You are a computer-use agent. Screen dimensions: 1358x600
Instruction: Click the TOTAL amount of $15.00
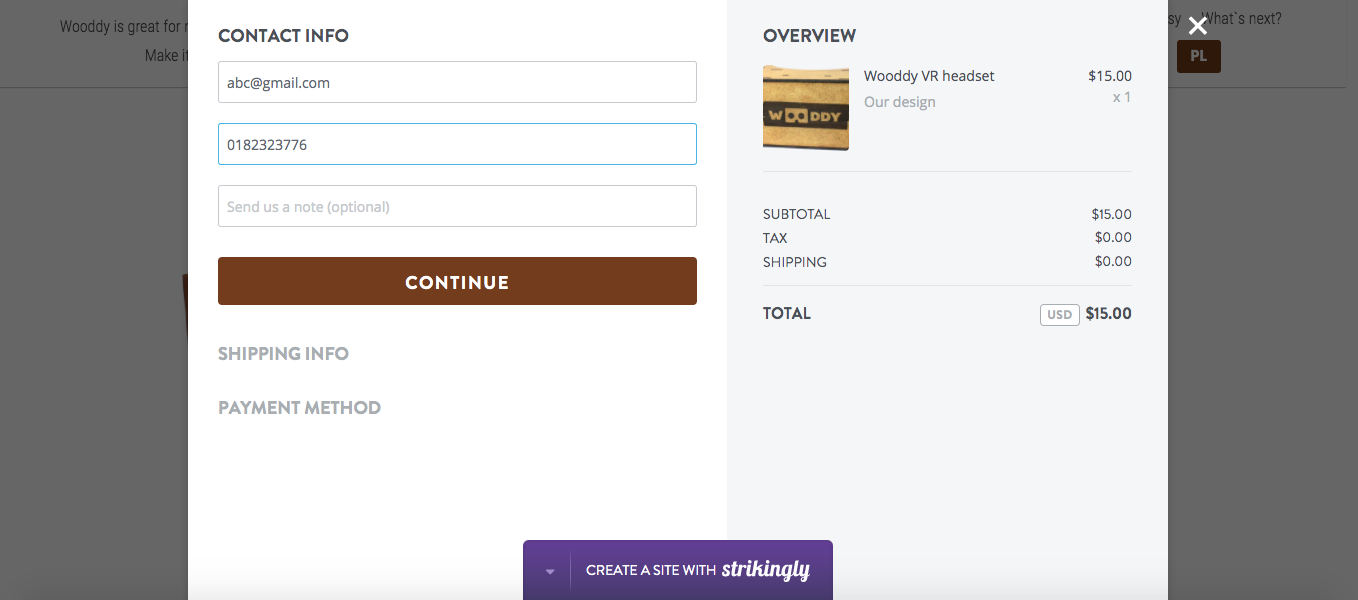[x=1108, y=313]
